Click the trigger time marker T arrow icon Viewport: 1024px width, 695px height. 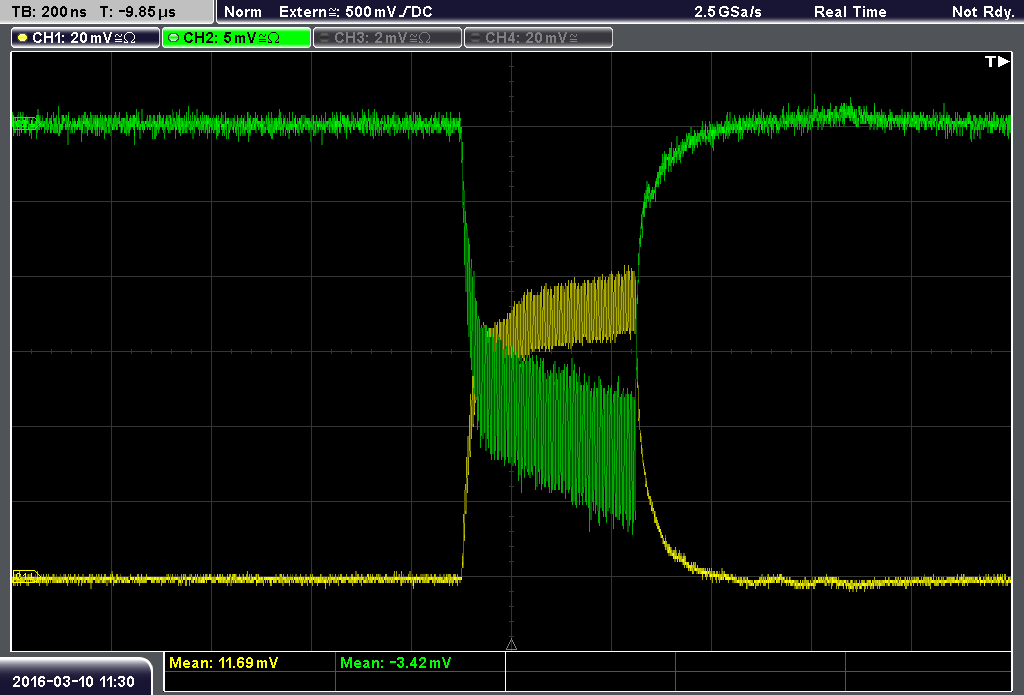997,61
